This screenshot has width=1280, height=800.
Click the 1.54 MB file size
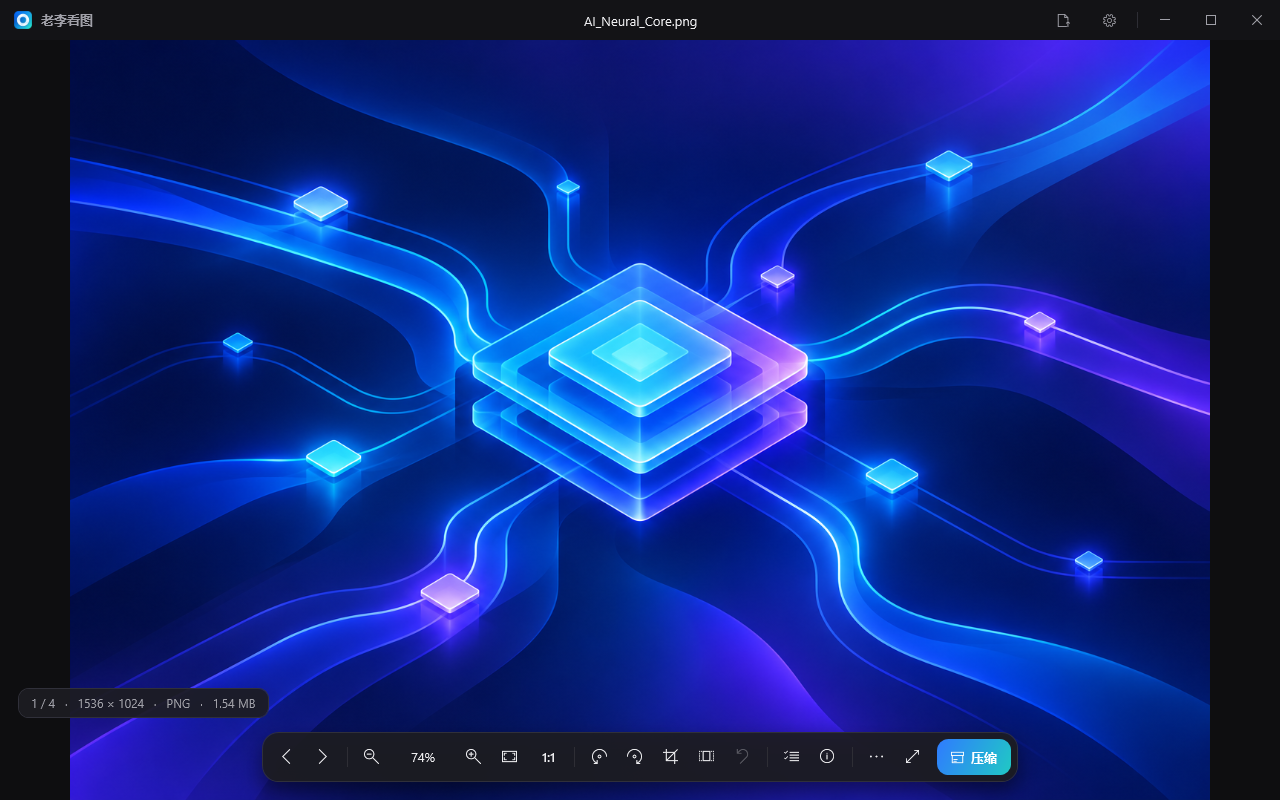(x=234, y=704)
